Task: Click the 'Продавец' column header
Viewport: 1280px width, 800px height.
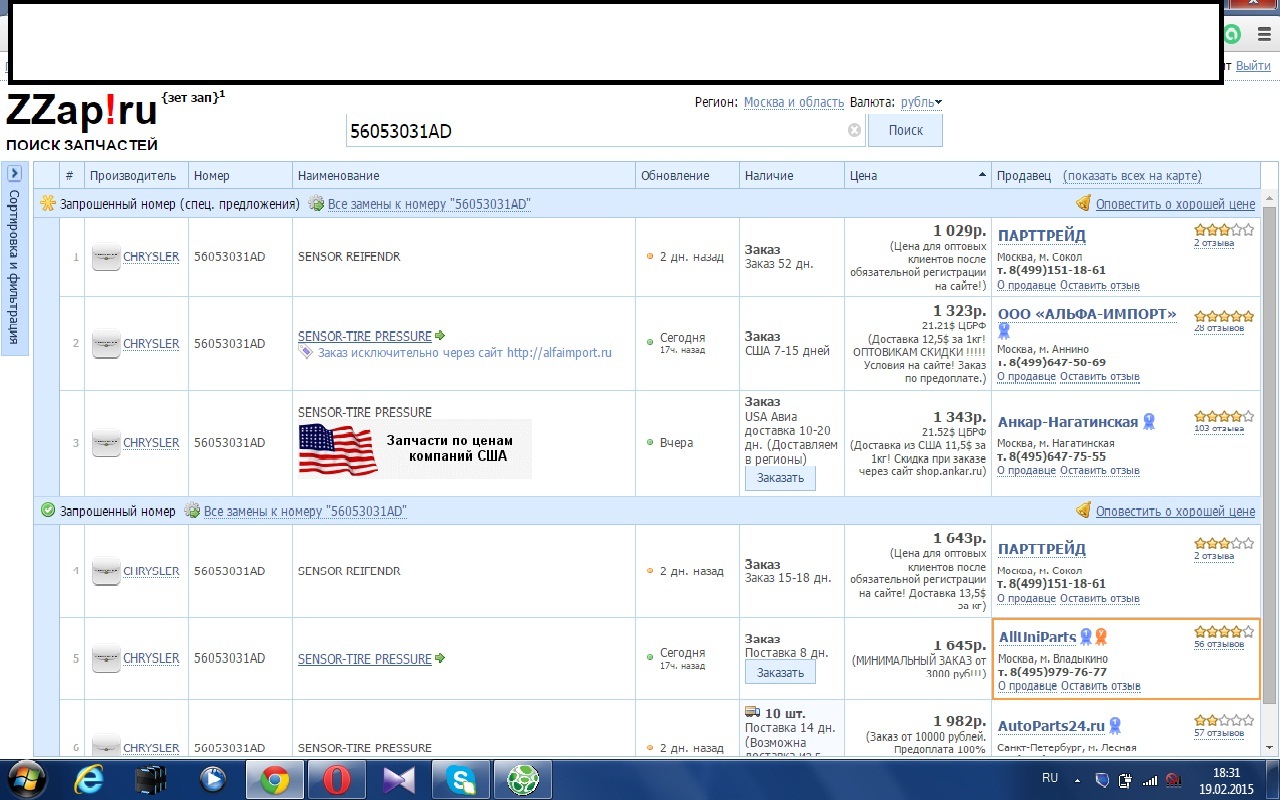Action: (x=1024, y=175)
